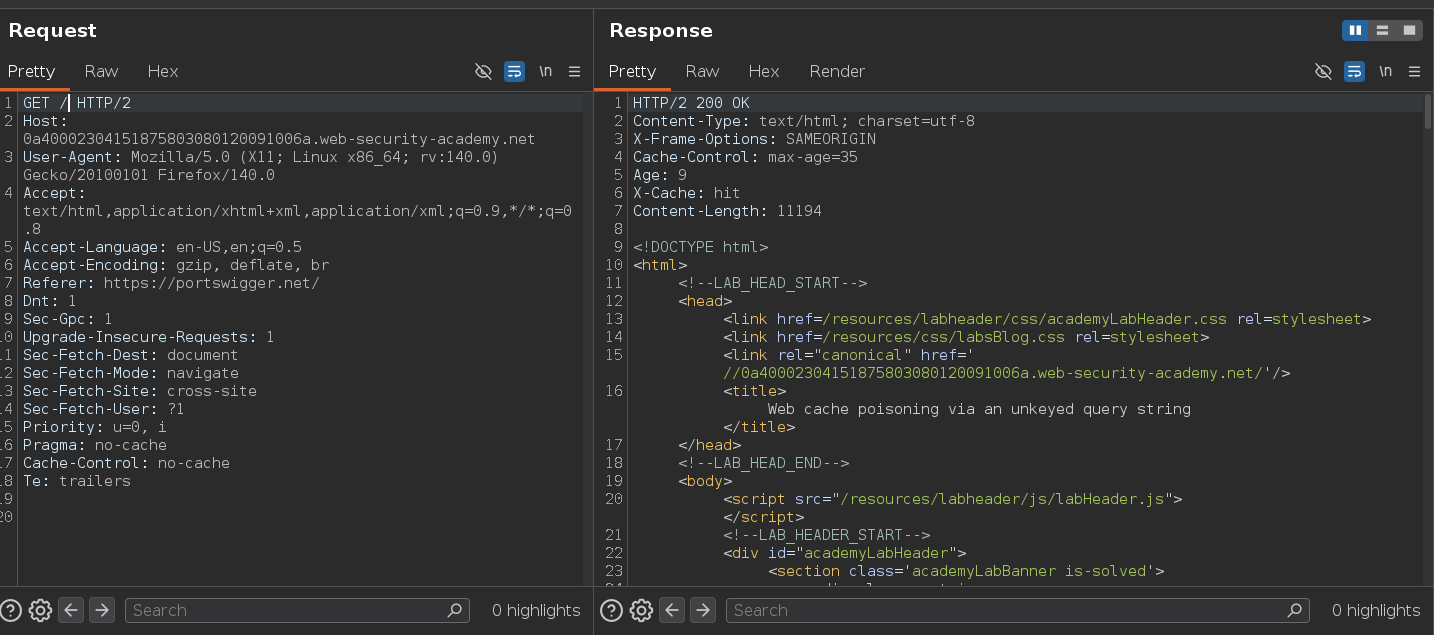Viewport: 1434px width, 635px height.
Task: Select Response panel Raw tab
Action: coord(702,71)
